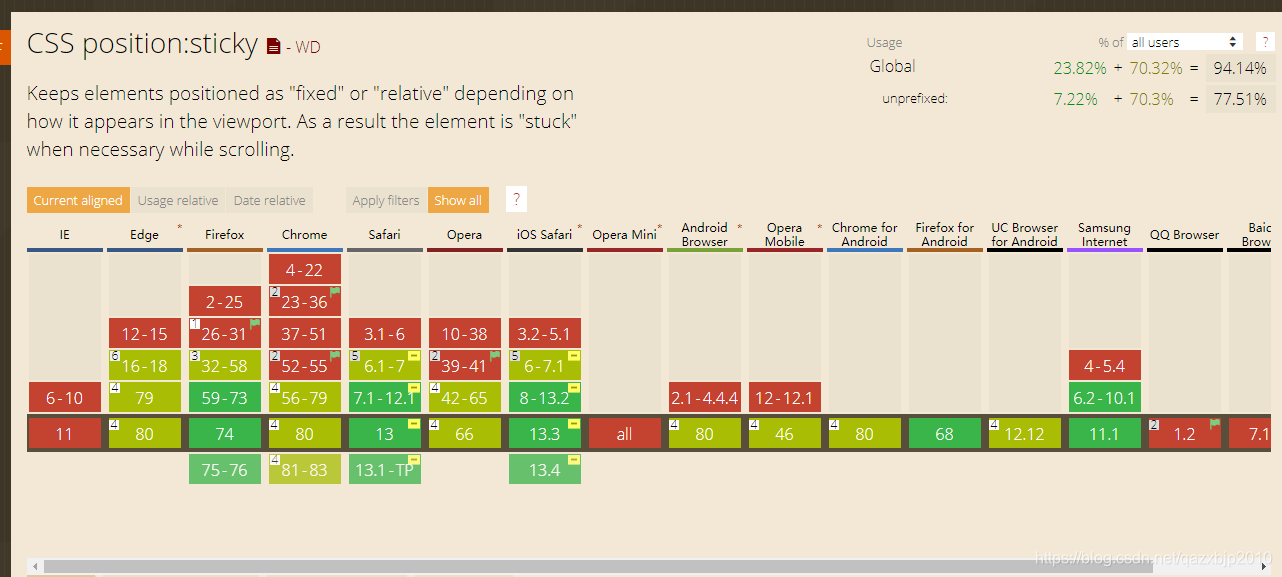Click the Chrome 81-83 future cell
Viewport: 1282px width, 577px height.
[305, 469]
